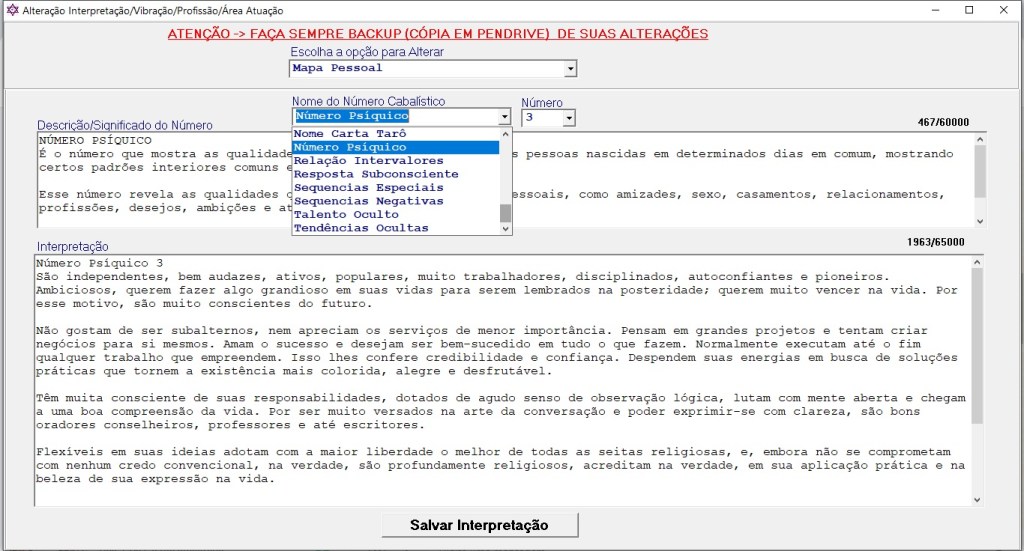Select 'Relação Intervalores' list option
Image resolution: width=1024 pixels, height=551 pixels.
click(x=355, y=161)
